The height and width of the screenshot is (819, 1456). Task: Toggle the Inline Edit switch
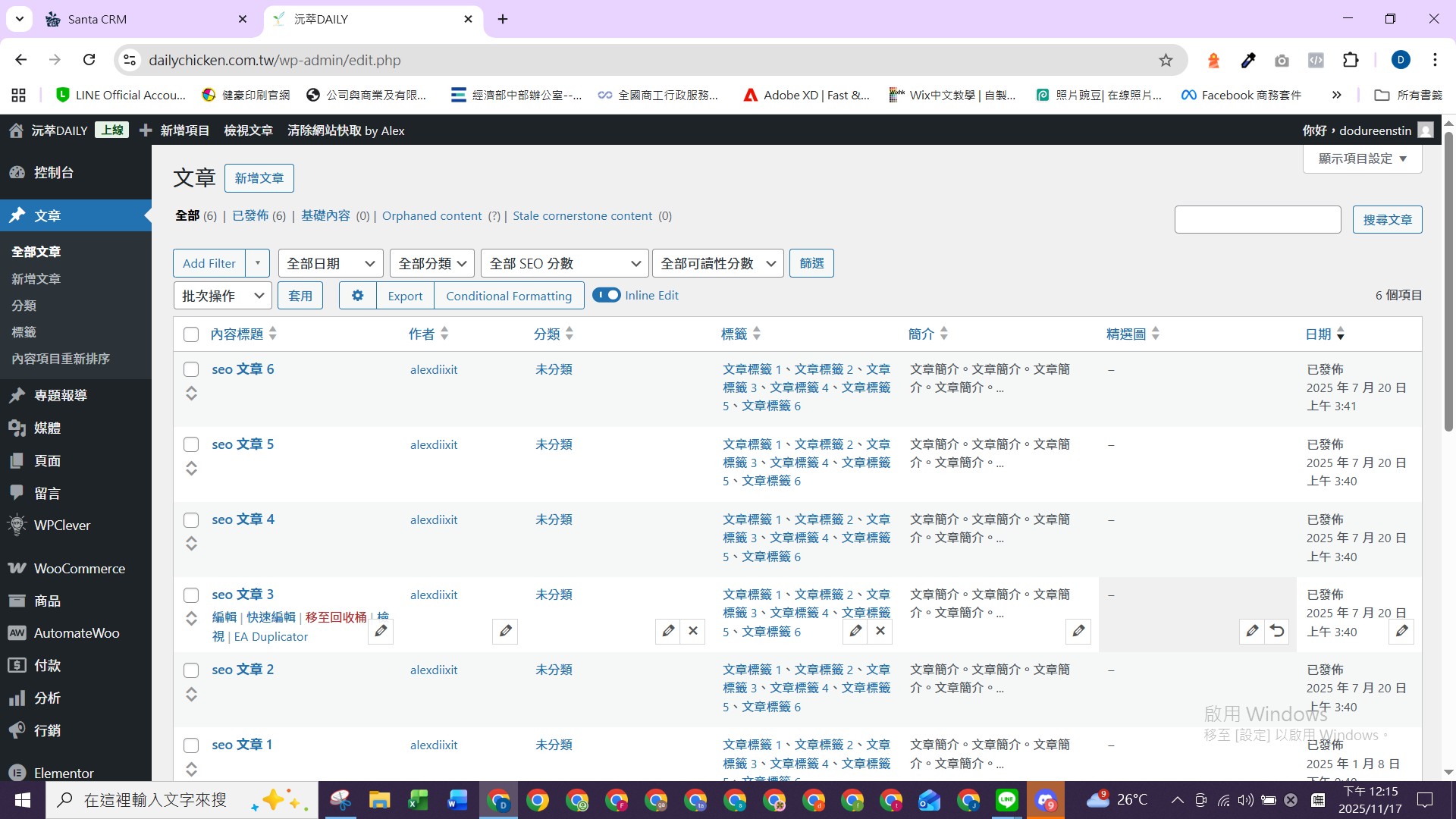pyautogui.click(x=607, y=295)
